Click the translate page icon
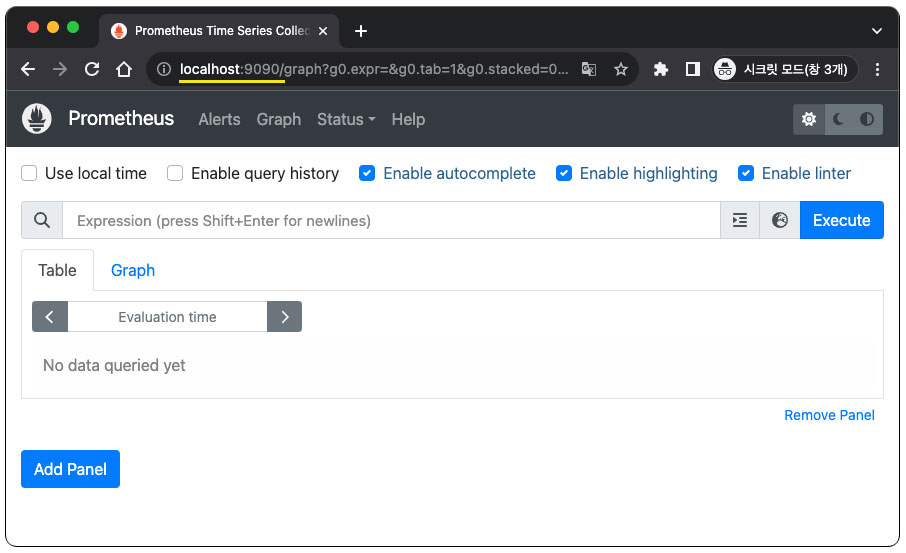Screen dimensions: 906x553 [x=589, y=69]
